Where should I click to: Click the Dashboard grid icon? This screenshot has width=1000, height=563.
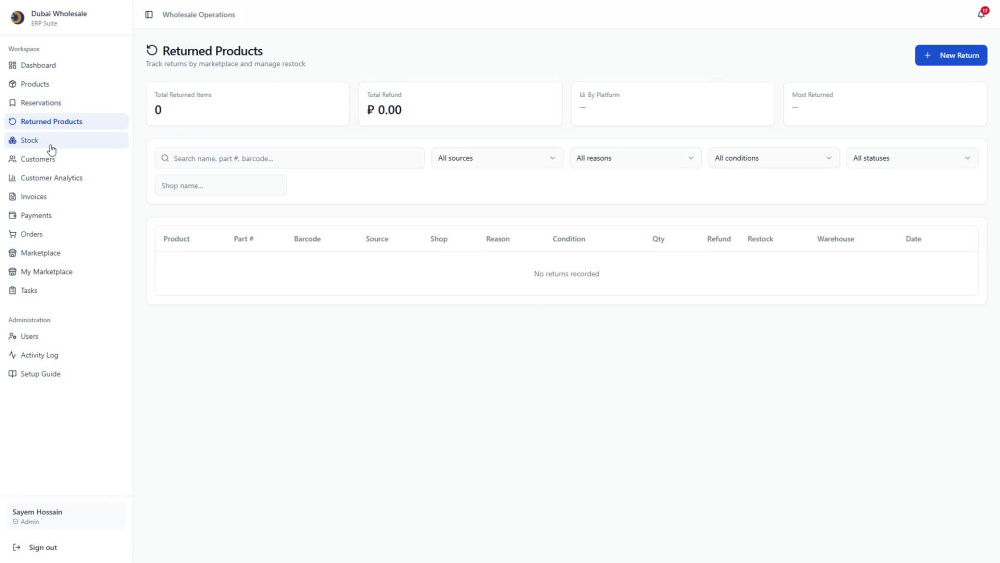click(x=12, y=65)
